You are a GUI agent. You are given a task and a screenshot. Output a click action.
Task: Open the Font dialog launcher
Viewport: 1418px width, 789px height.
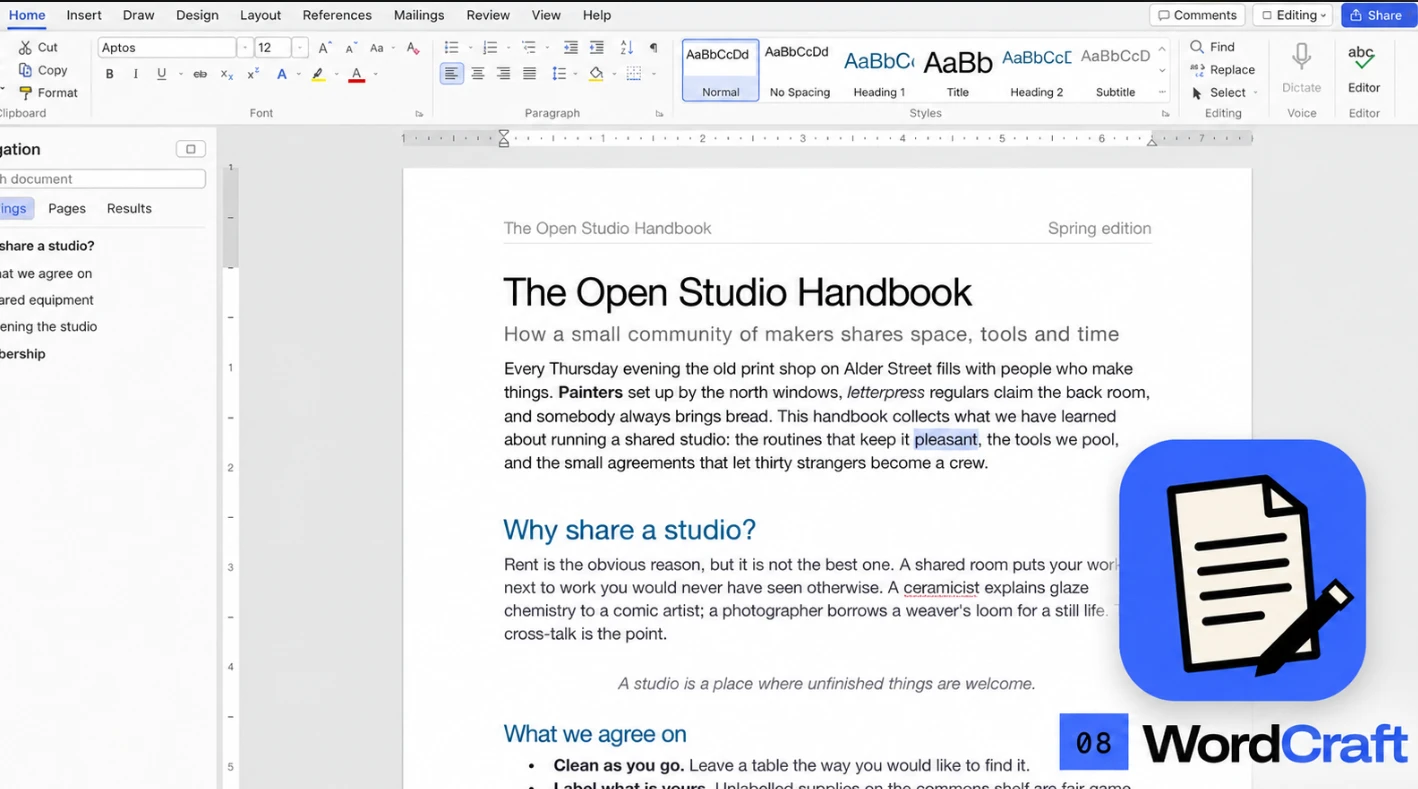pyautogui.click(x=419, y=114)
